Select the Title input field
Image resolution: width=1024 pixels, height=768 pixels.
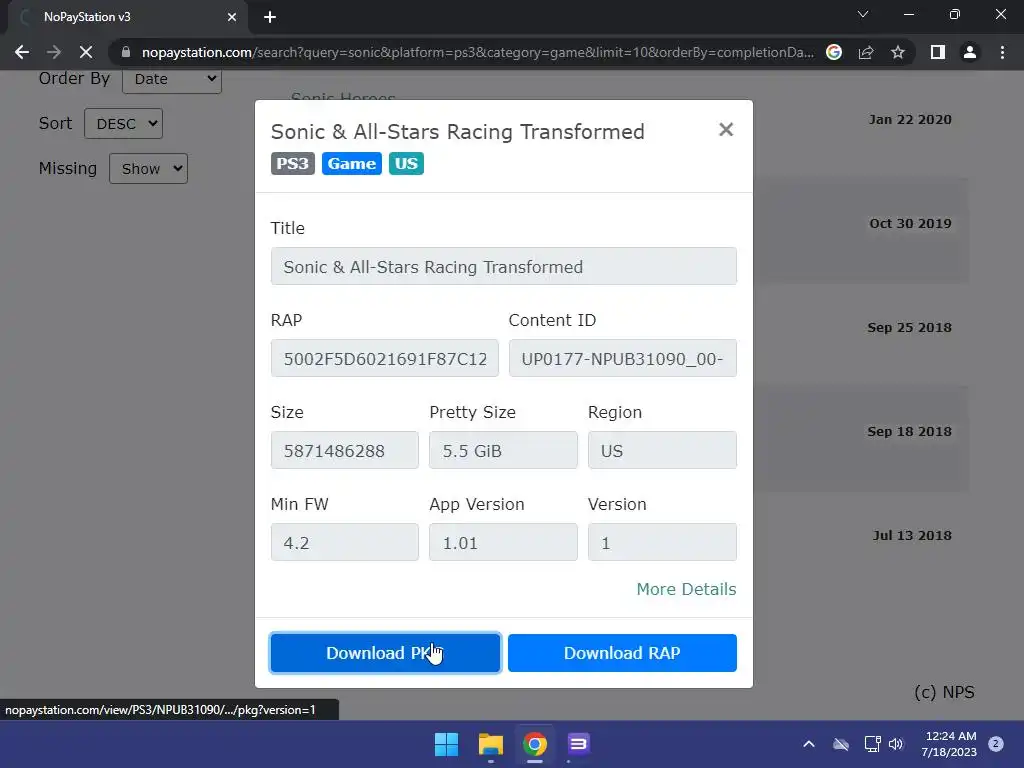click(504, 266)
